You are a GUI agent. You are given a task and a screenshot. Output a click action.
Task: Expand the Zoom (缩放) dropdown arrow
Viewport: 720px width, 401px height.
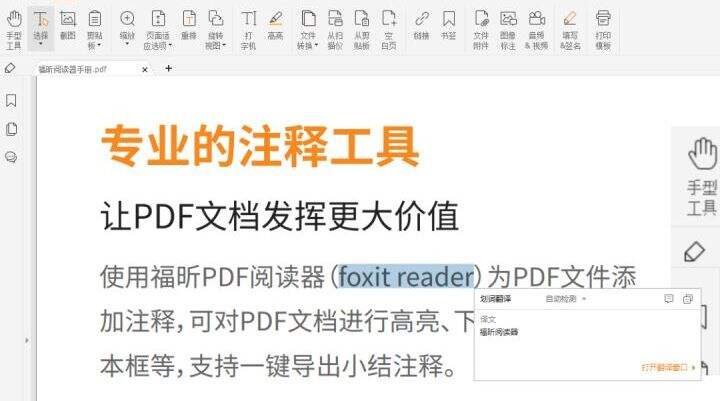127,44
